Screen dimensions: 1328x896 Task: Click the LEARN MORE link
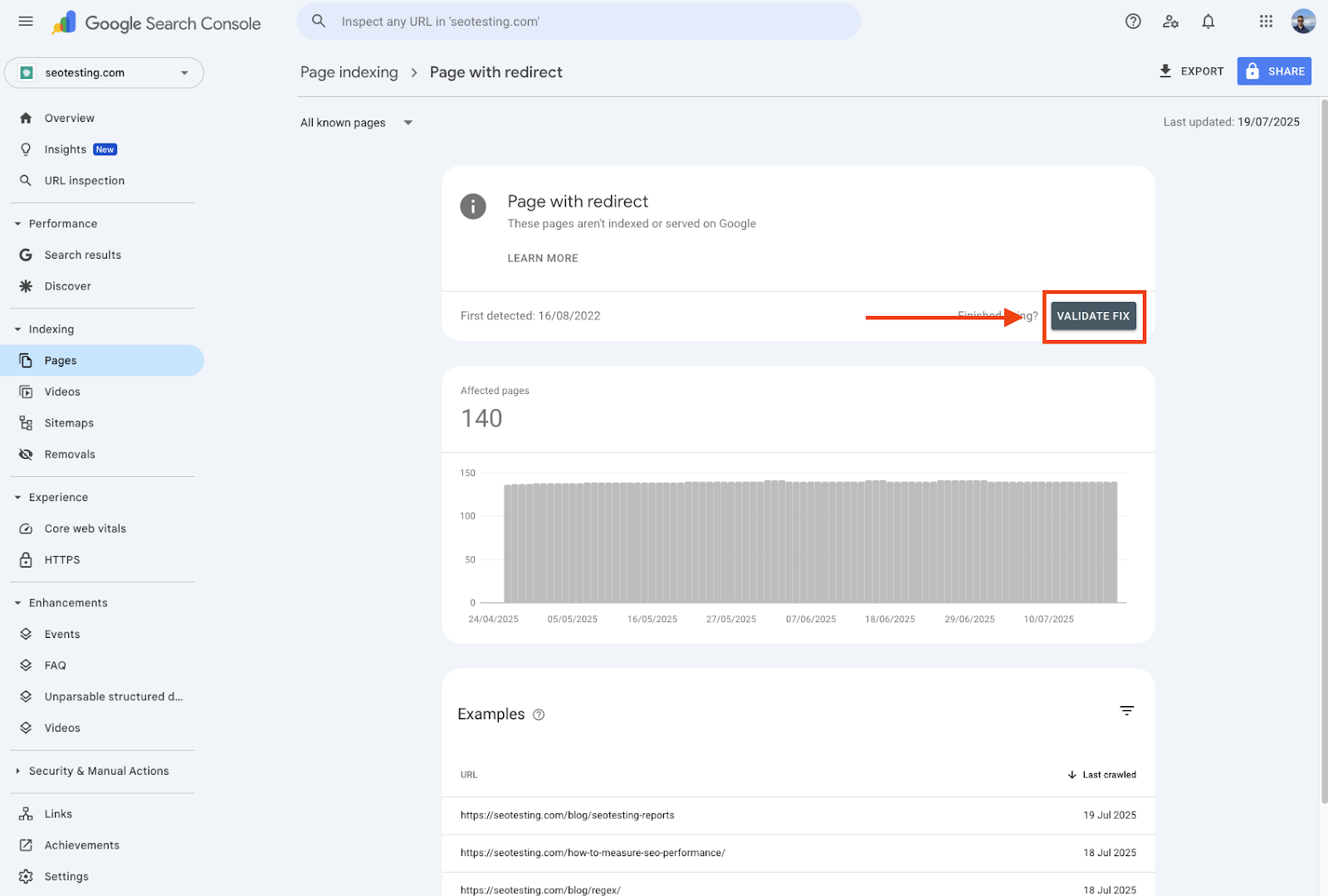[542, 258]
